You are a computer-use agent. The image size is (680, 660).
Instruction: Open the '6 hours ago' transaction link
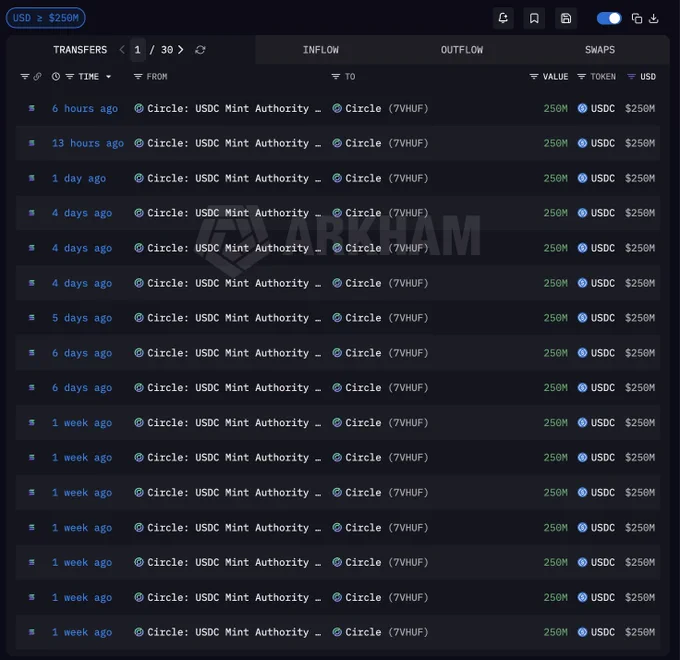85,108
